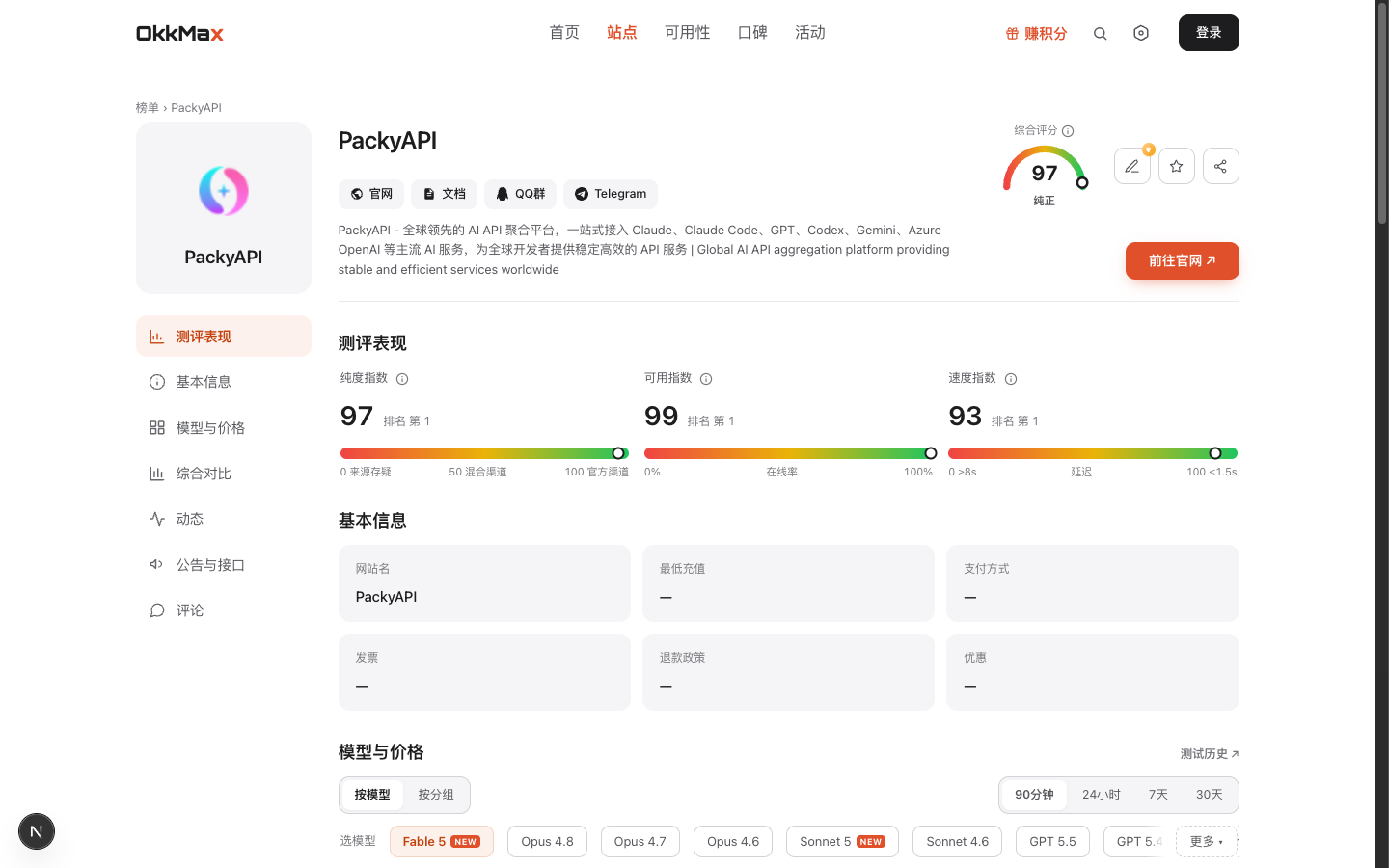
Task: Click the info icon beside 速度指数
Action: 1011,379
